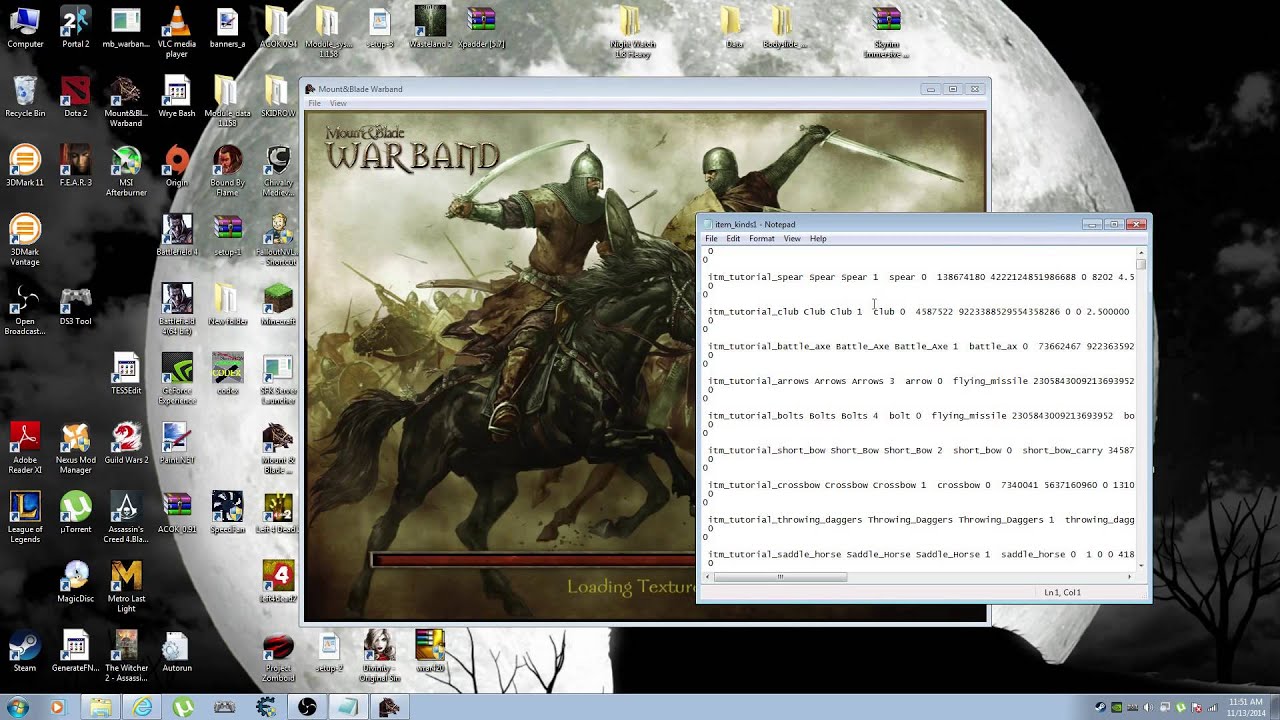The width and height of the screenshot is (1280, 720).
Task: Open Notepad Format menu
Action: click(x=762, y=239)
